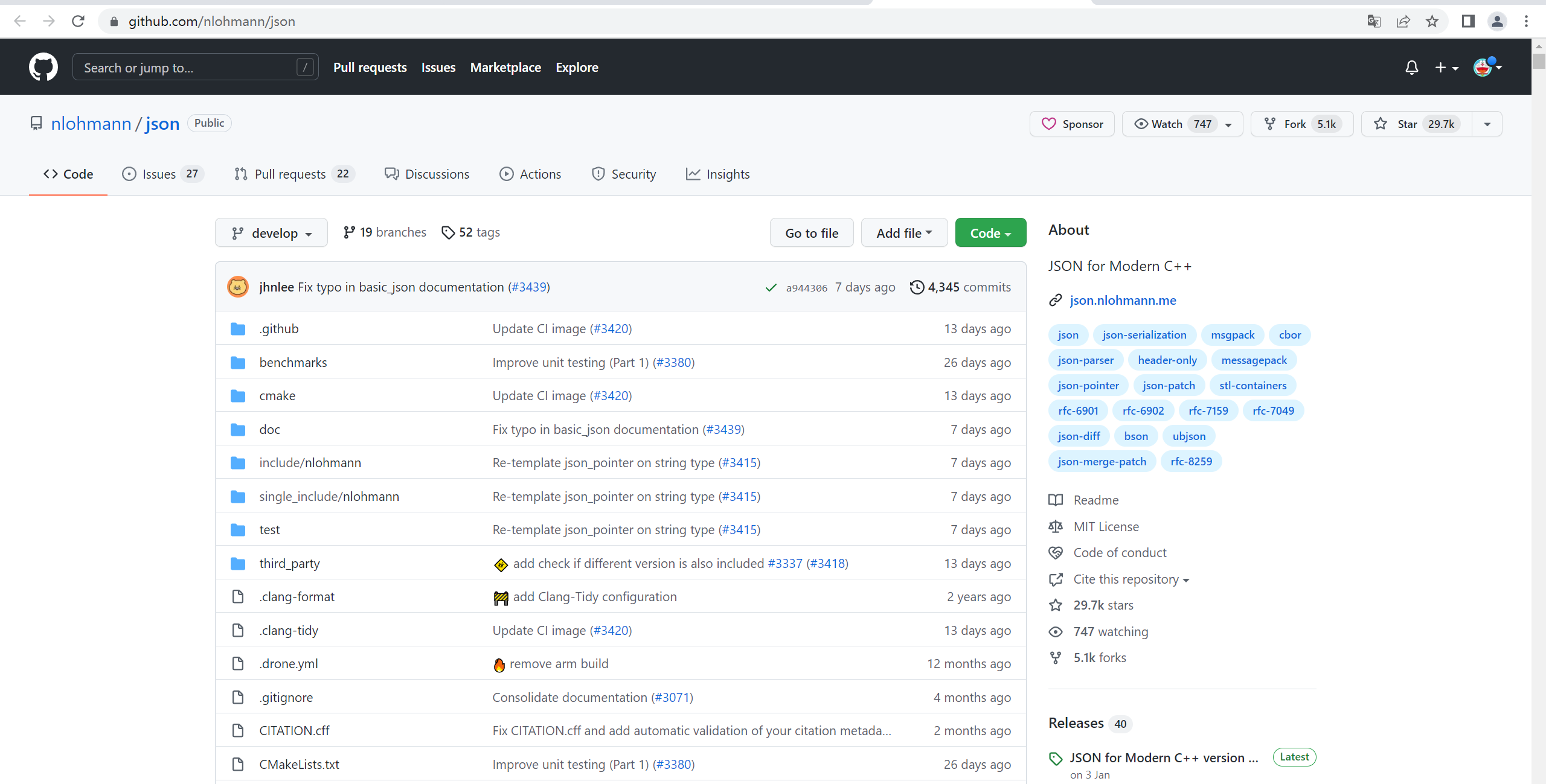The height and width of the screenshot is (784, 1546).
Task: Toggle the browser side panel
Action: click(1468, 22)
